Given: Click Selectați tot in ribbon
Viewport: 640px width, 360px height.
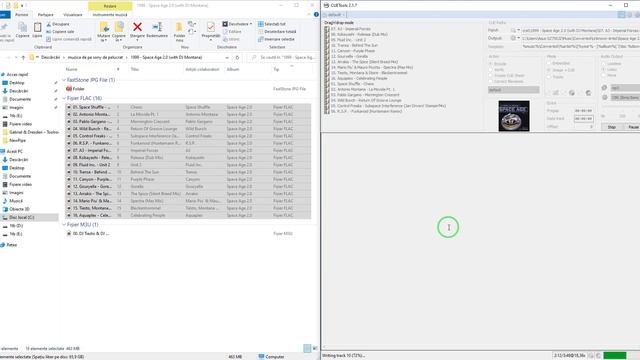Looking at the screenshot, I should pos(271,24).
